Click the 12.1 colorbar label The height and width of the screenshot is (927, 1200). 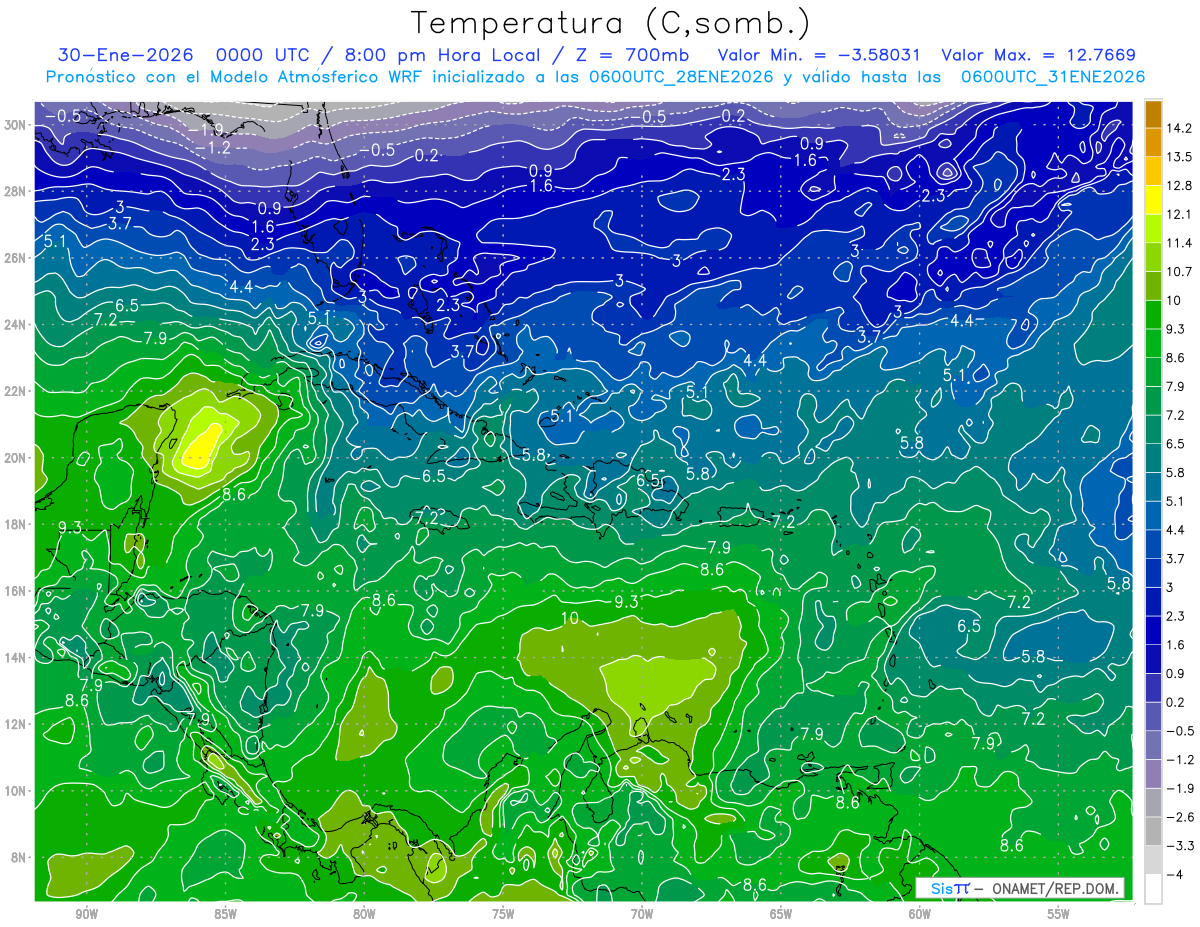[1181, 214]
